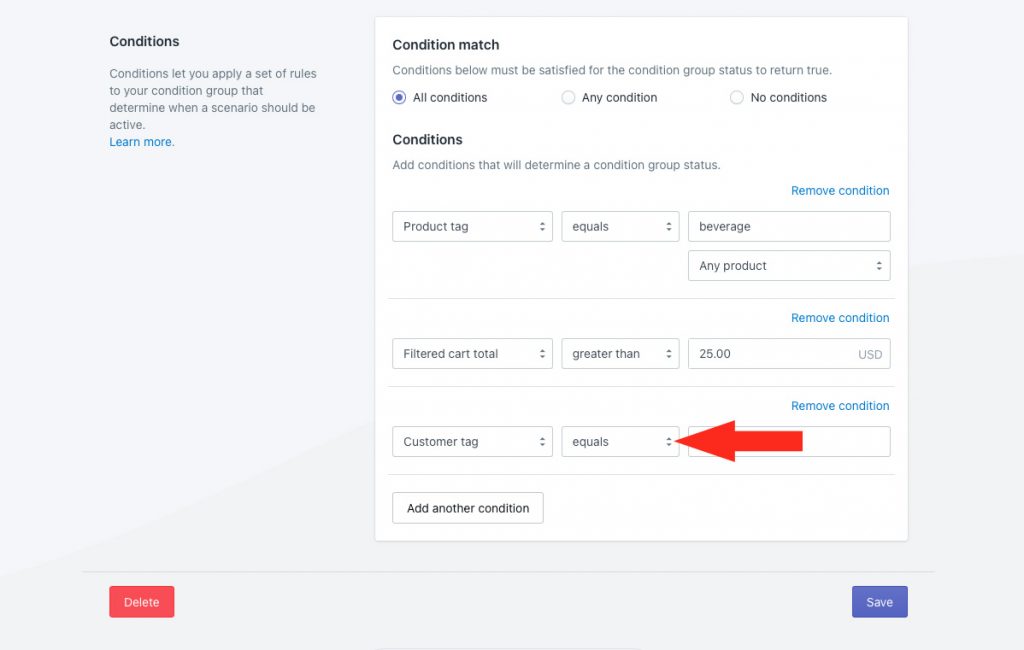The height and width of the screenshot is (650, 1024).
Task: Click the Save button
Action: [x=879, y=602]
